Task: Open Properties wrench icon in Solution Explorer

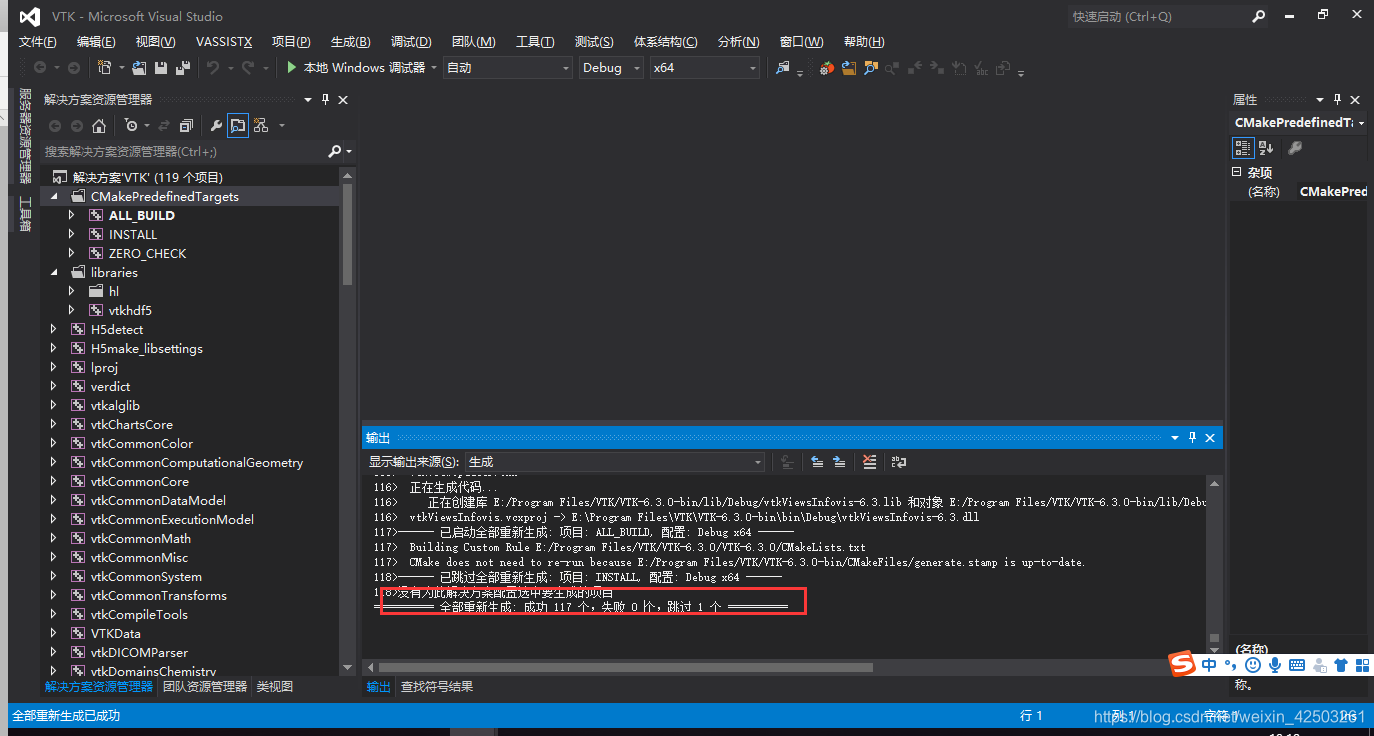Action: click(215, 125)
